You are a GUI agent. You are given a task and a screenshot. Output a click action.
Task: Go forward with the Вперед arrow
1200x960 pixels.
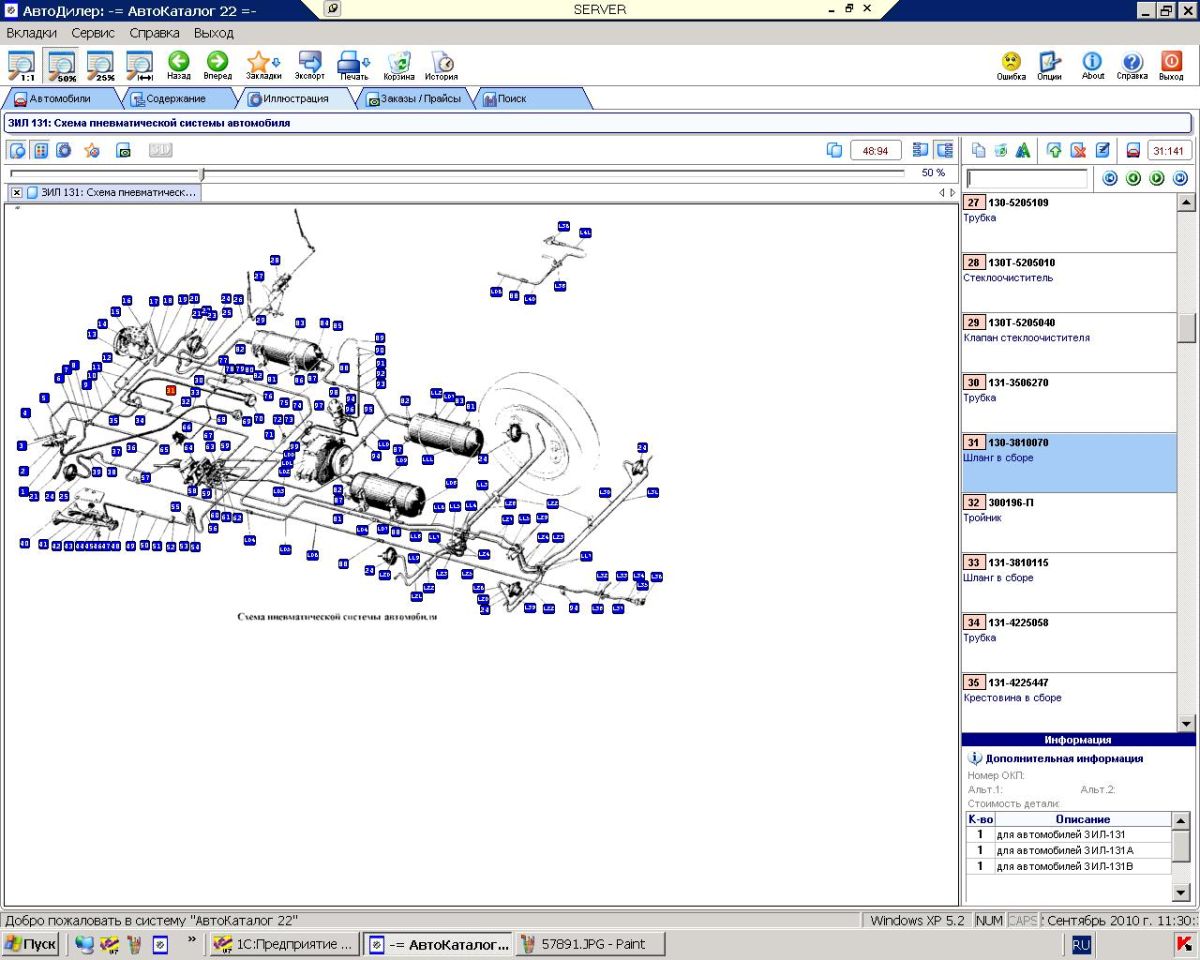(217, 66)
